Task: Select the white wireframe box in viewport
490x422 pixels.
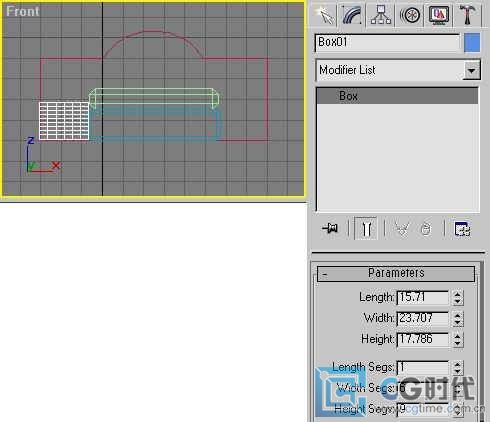Action: tap(64, 121)
